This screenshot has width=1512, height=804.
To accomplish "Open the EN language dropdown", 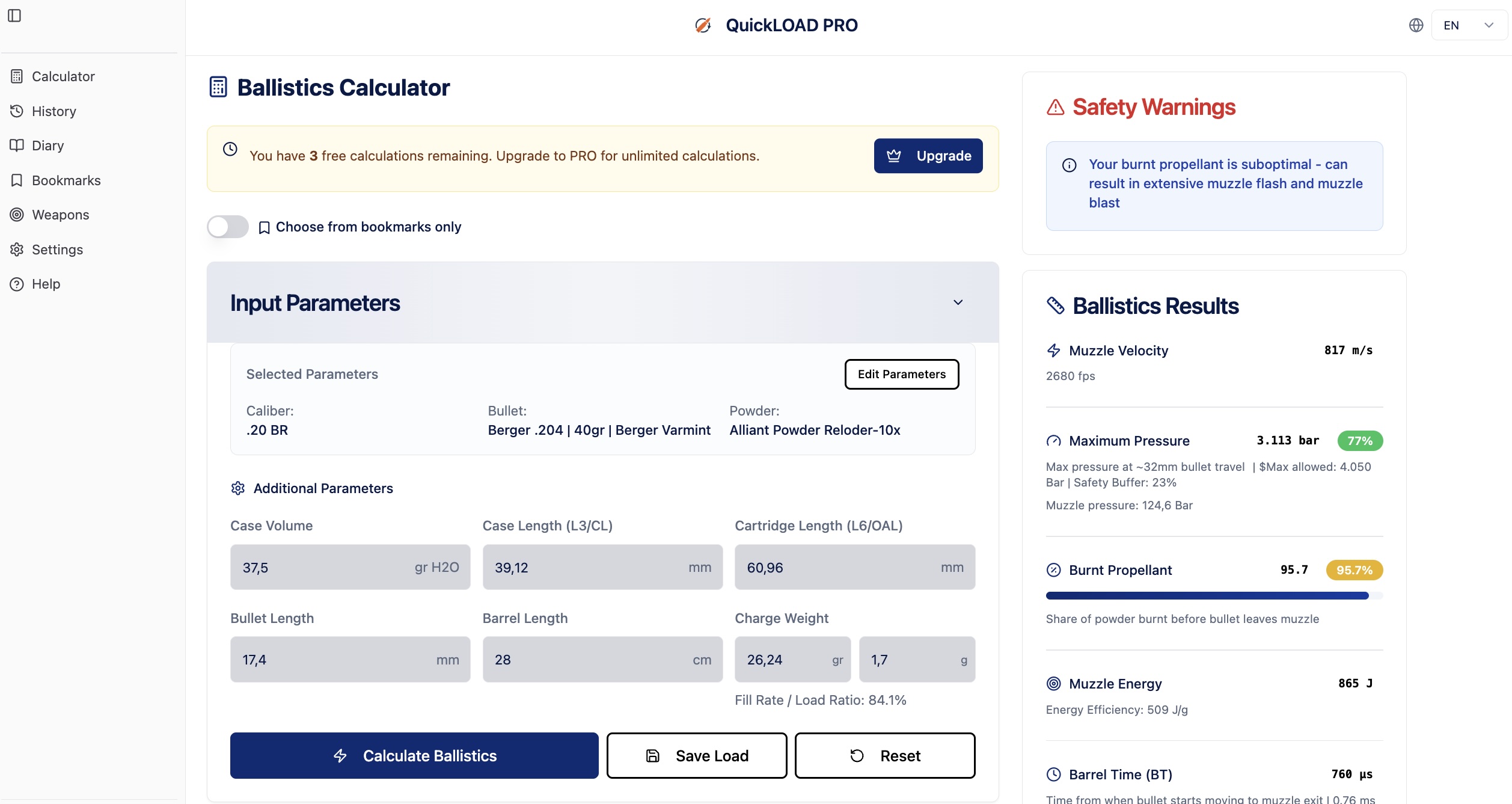I will [1469, 25].
